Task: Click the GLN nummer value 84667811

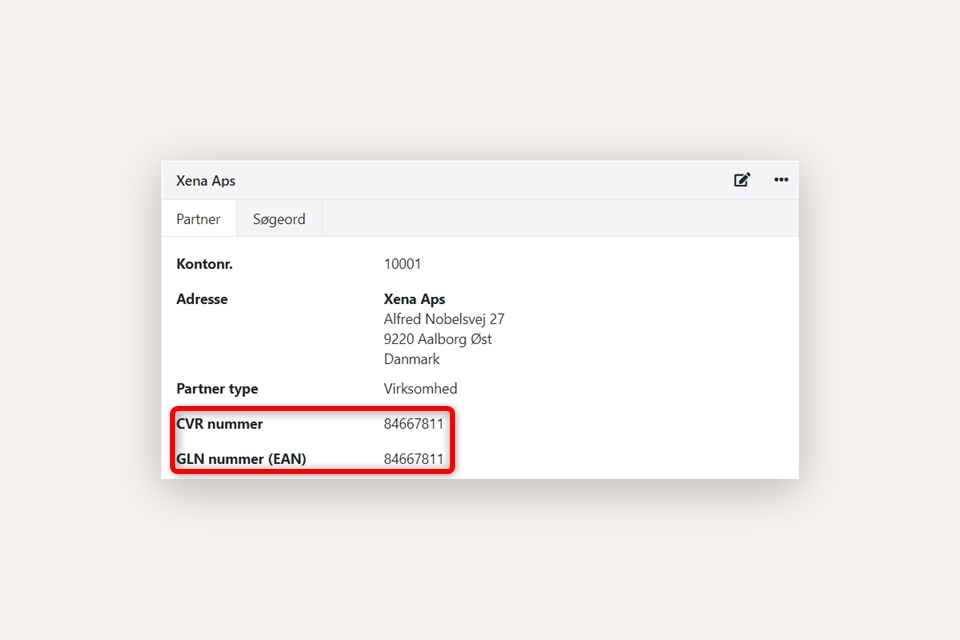Action: click(x=413, y=459)
